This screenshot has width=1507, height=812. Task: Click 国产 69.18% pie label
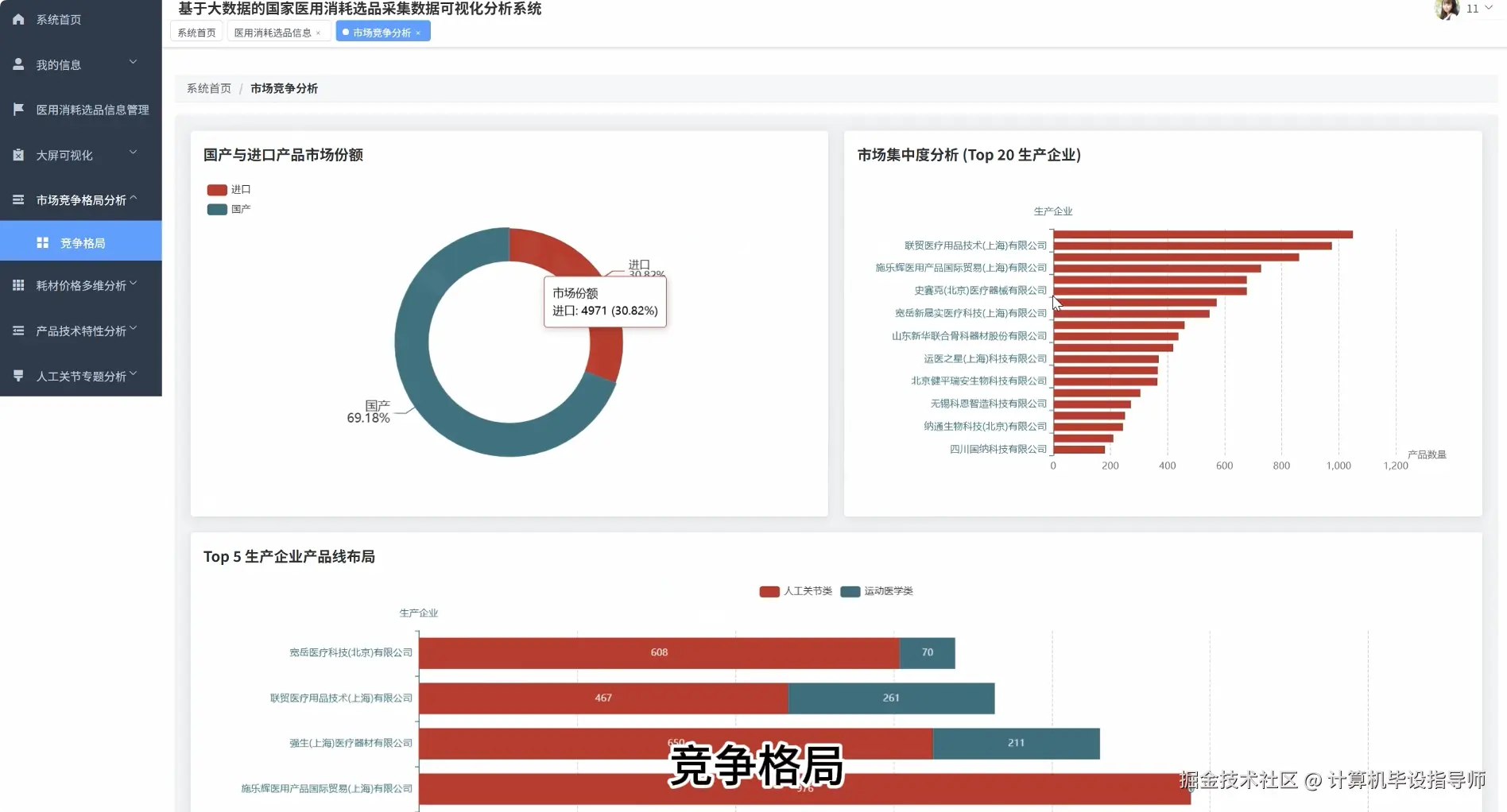click(369, 412)
